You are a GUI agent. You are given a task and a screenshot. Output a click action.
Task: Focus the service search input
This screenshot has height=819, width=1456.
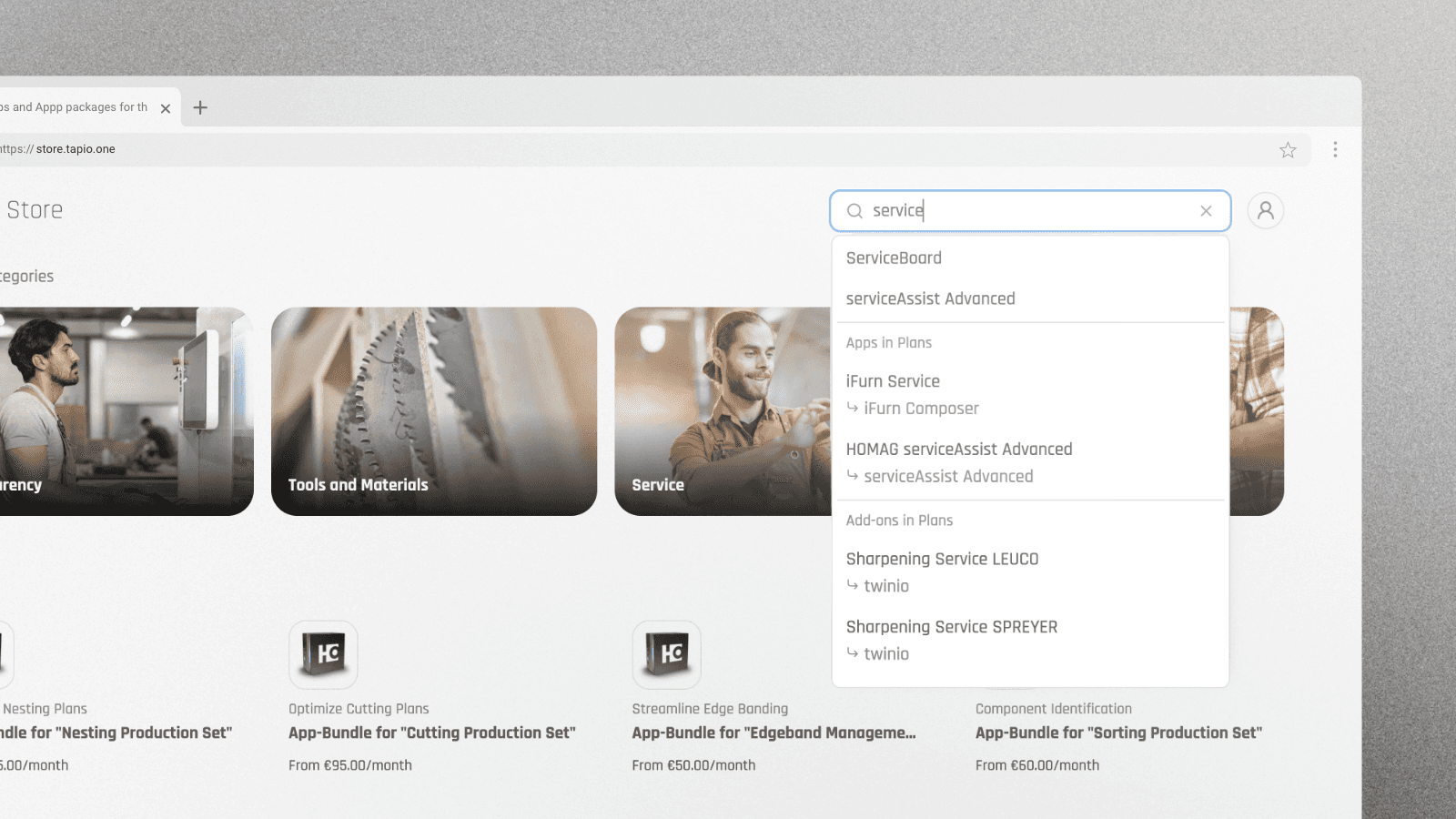pyautogui.click(x=1030, y=211)
